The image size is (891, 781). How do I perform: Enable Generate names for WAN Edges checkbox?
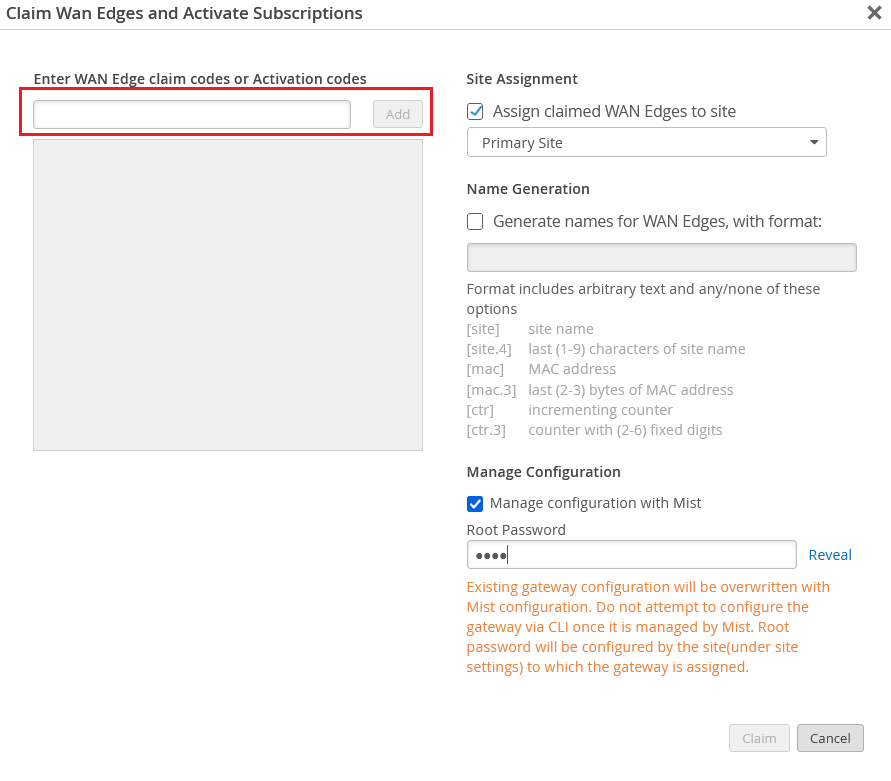(476, 221)
